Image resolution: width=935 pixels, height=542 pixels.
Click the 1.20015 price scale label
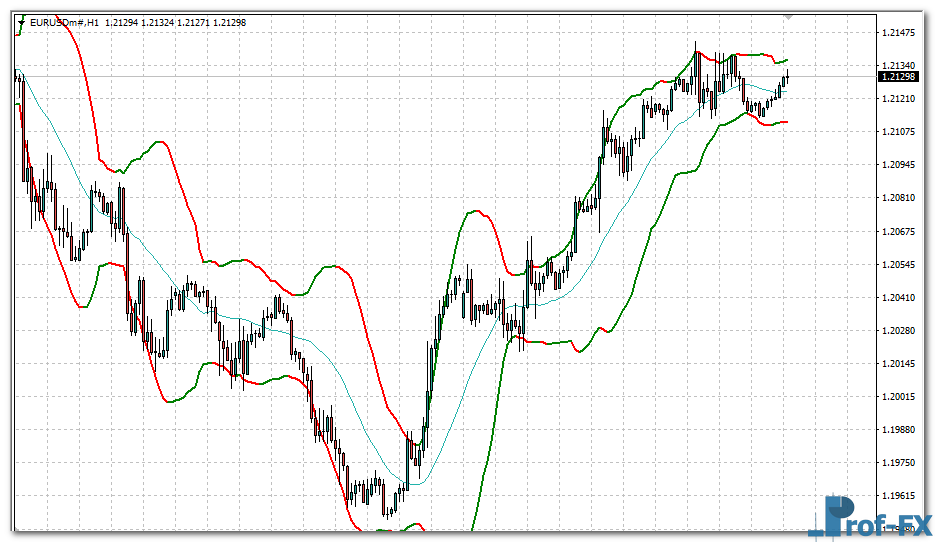900,397
